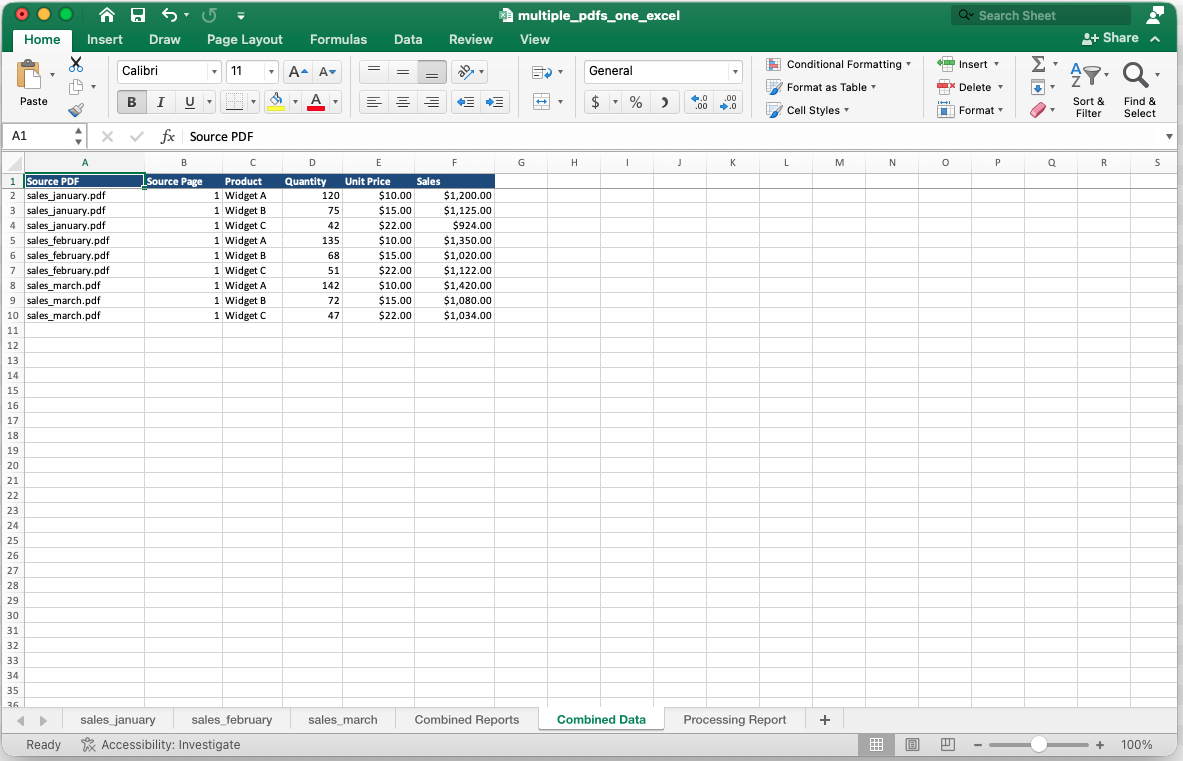This screenshot has height=761, width=1183.
Task: Open the Formulas ribbon tab
Action: click(338, 39)
